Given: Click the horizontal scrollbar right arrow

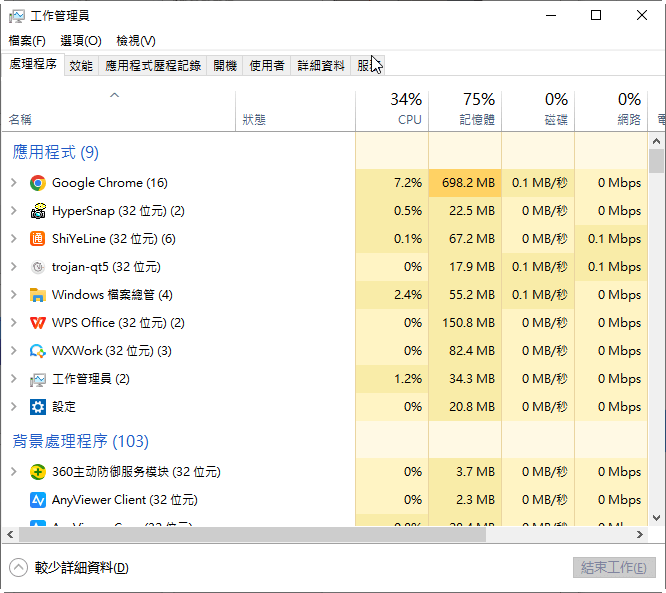Looking at the screenshot, I should click(x=640, y=534).
